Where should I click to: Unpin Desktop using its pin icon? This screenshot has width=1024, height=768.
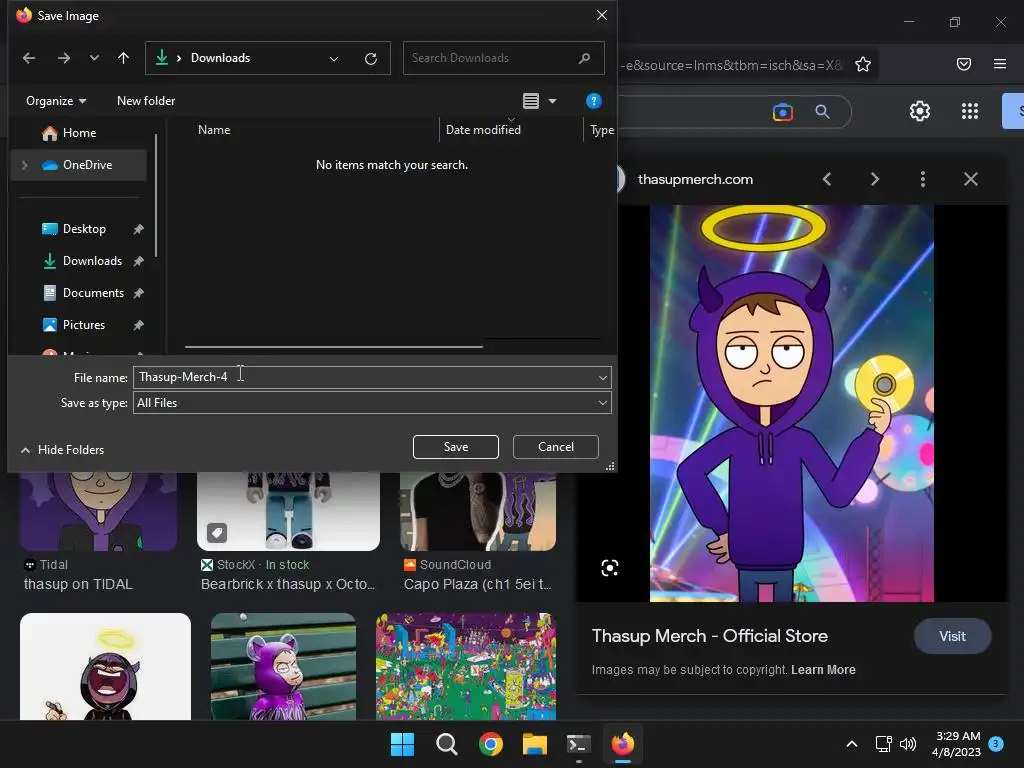click(x=138, y=229)
